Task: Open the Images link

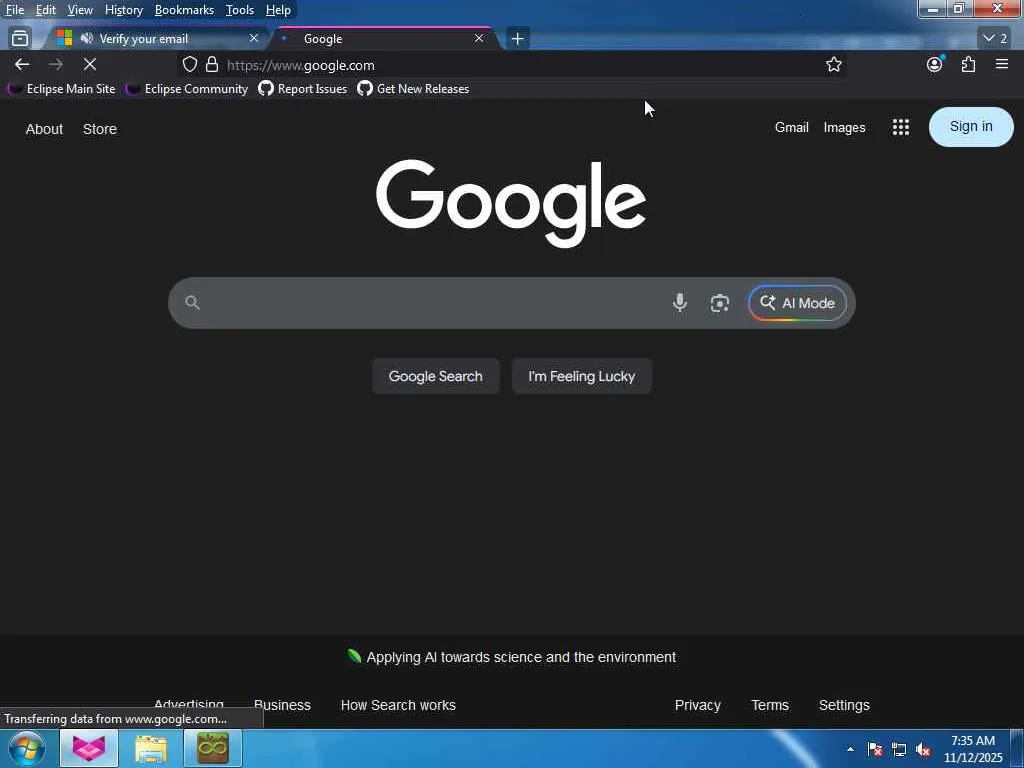Action: click(844, 127)
